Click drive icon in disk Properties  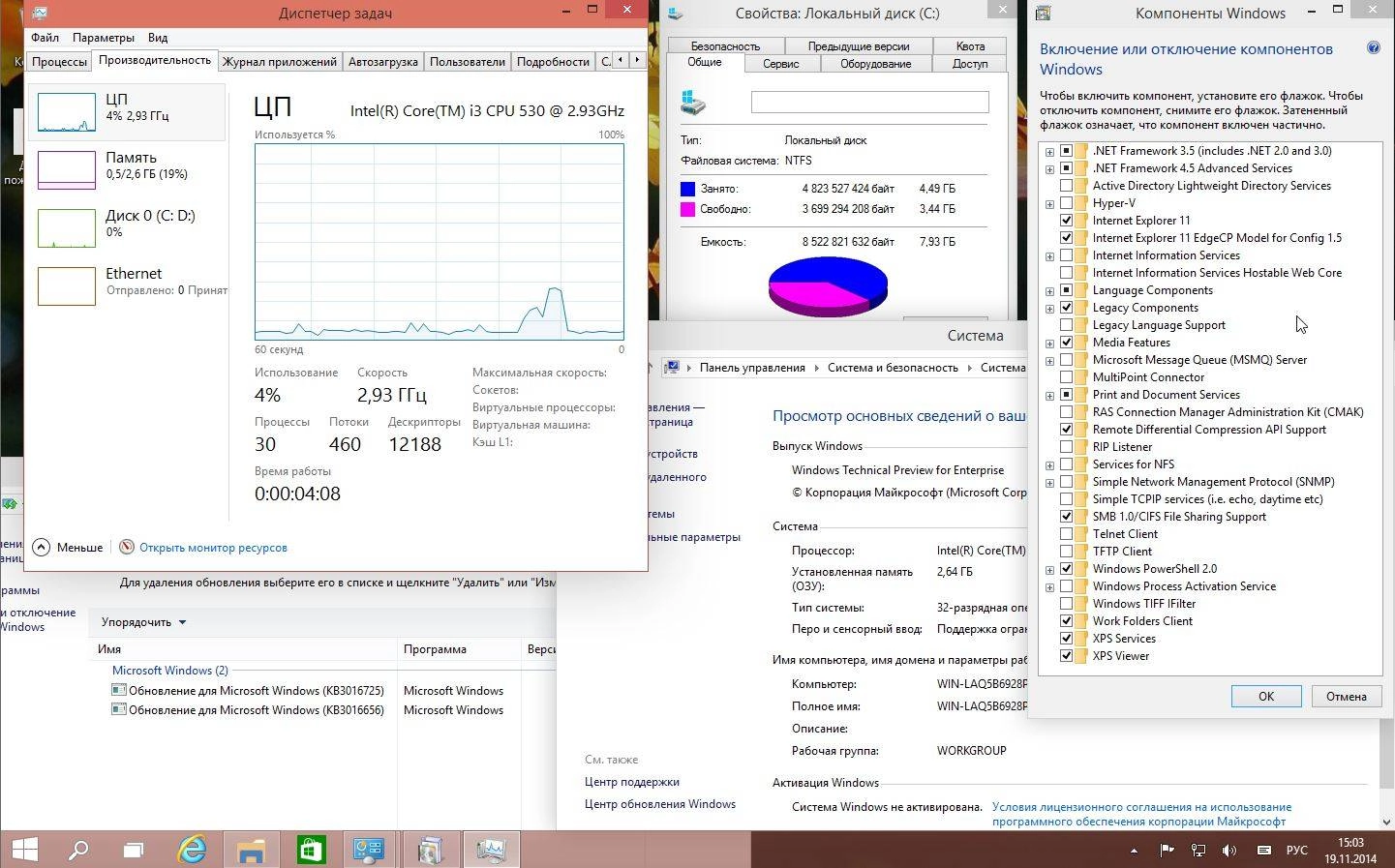(x=693, y=102)
